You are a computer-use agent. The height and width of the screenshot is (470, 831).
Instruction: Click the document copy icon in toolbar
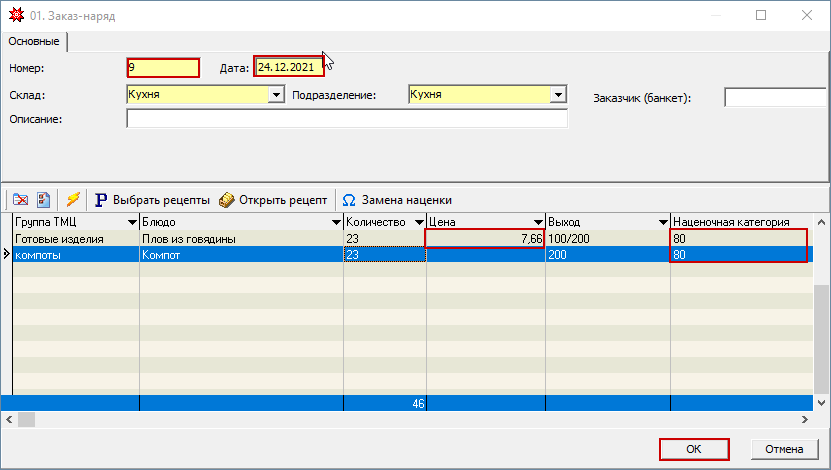43,199
